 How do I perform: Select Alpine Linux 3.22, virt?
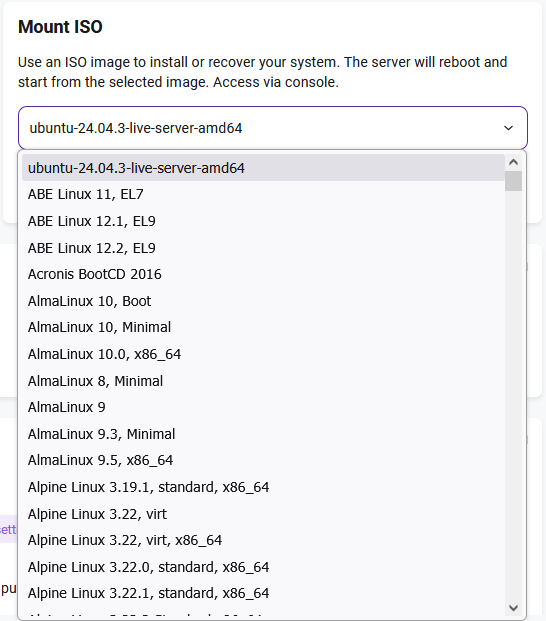tap(263, 514)
